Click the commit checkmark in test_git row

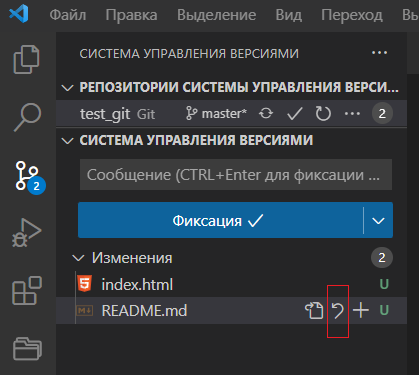point(295,114)
